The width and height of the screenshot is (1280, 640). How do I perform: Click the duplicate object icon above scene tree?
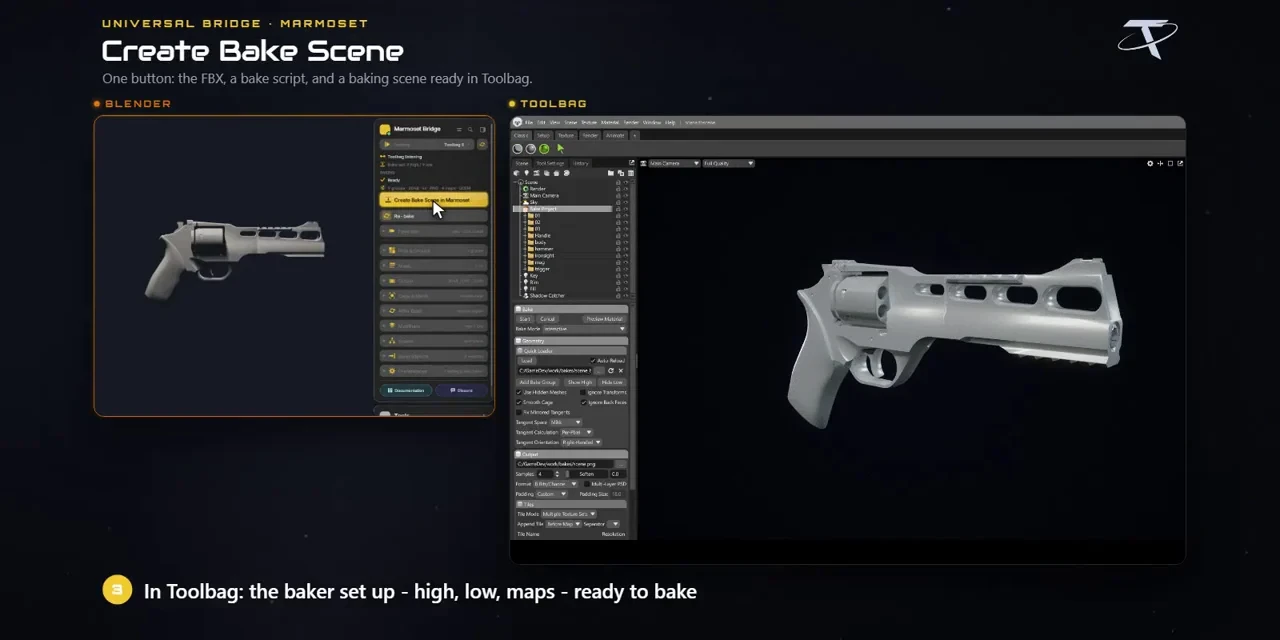pos(620,173)
